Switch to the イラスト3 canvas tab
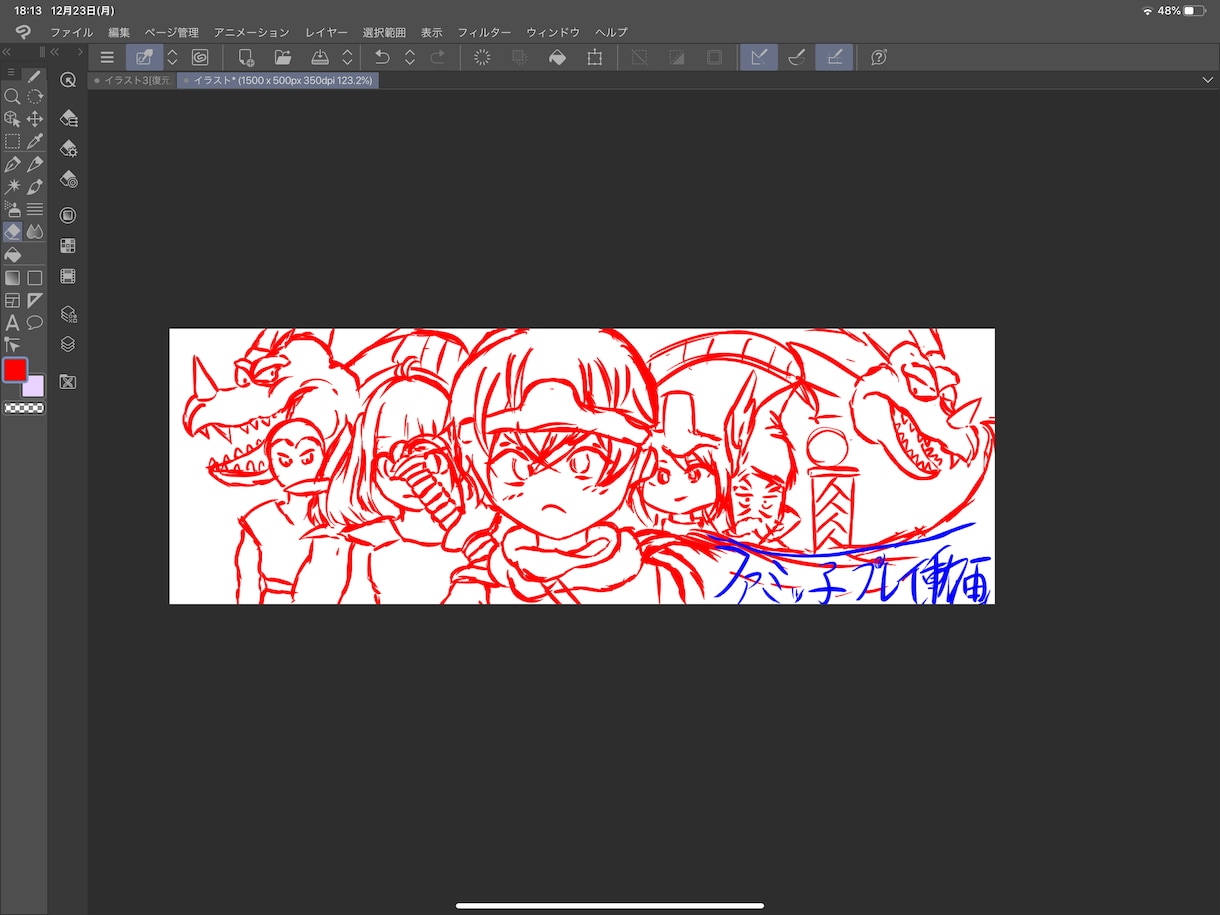This screenshot has width=1220, height=915. tap(133, 80)
